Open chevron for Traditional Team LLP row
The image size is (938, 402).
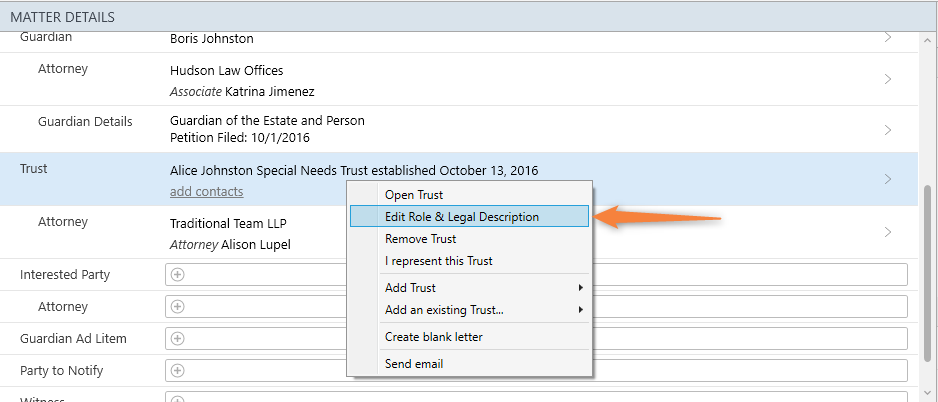888,232
